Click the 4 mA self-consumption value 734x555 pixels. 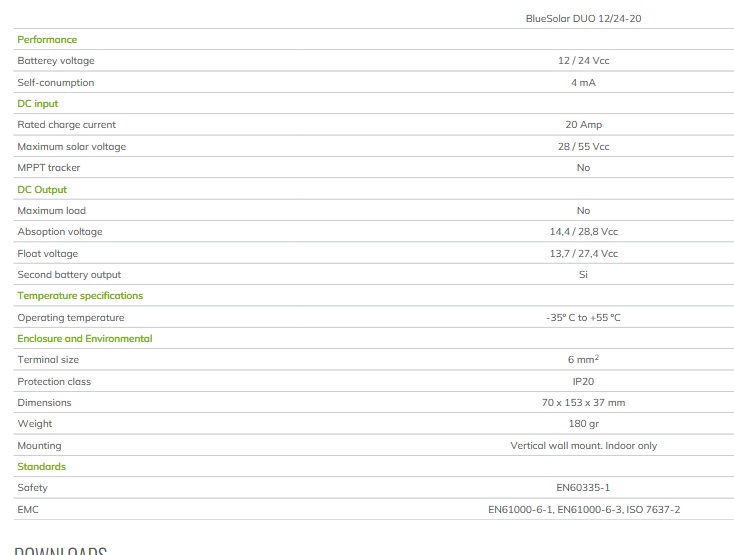(583, 83)
